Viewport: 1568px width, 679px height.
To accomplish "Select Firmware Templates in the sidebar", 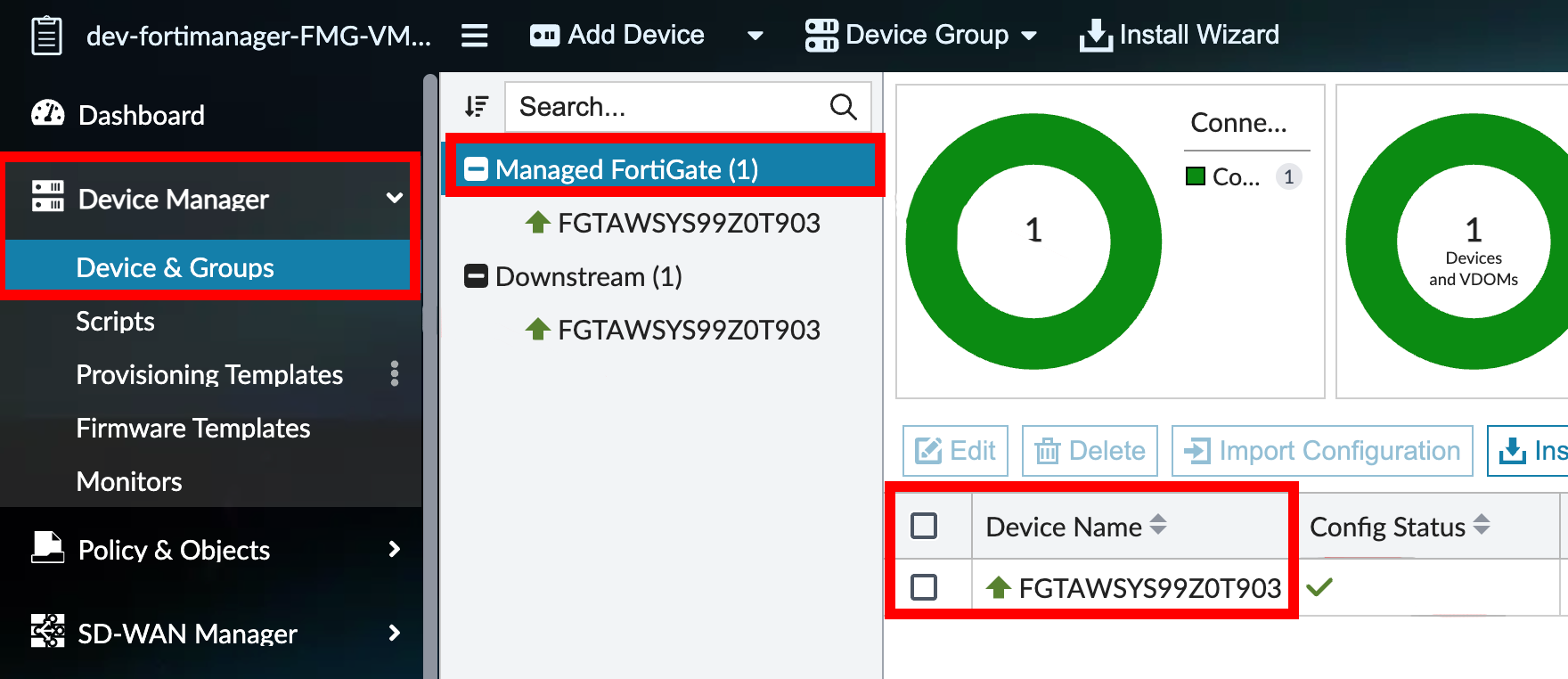I will [192, 428].
